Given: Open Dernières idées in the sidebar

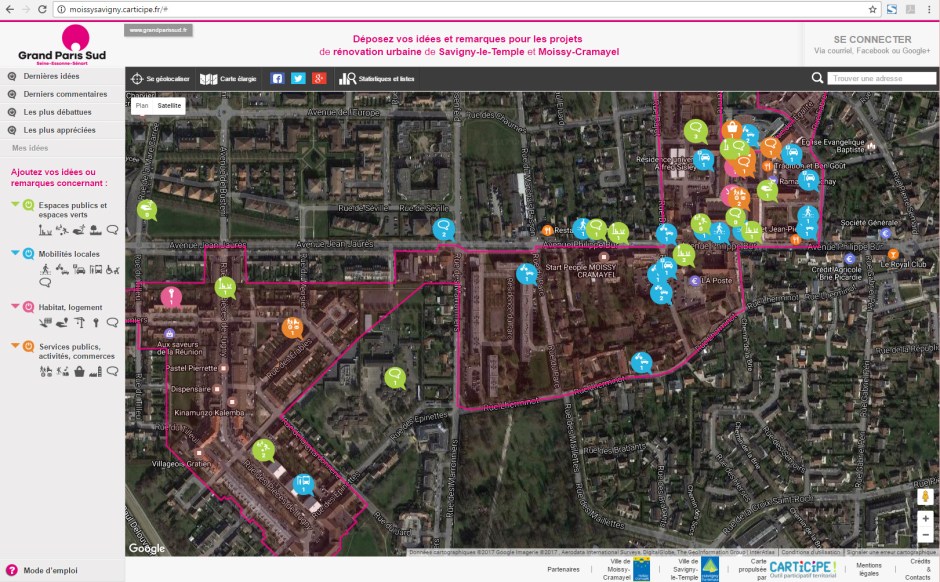Looking at the screenshot, I should pyautogui.click(x=51, y=76).
